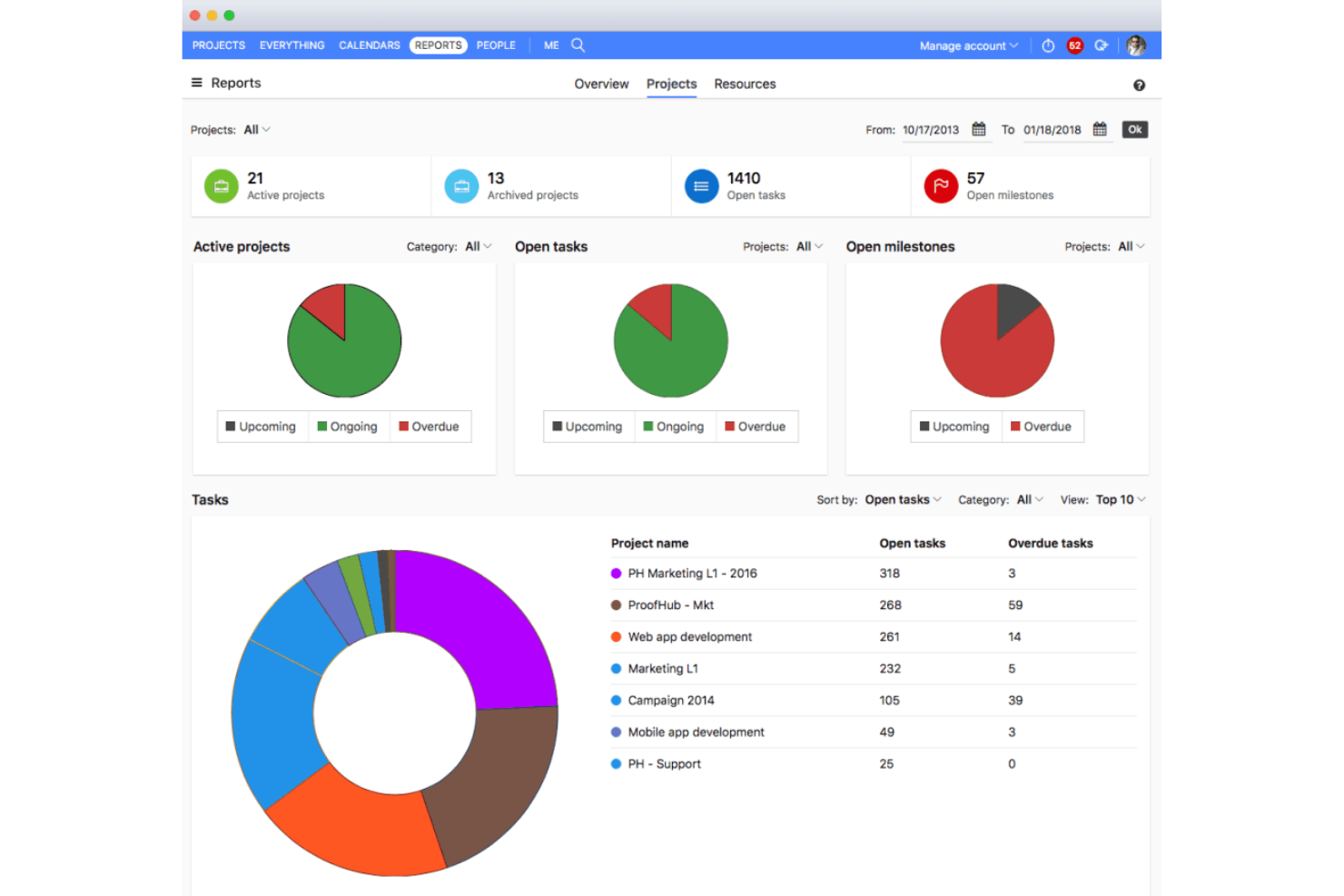This screenshot has width=1344, height=896.
Task: Click the hamburger icon next to Reports
Action: point(197,83)
